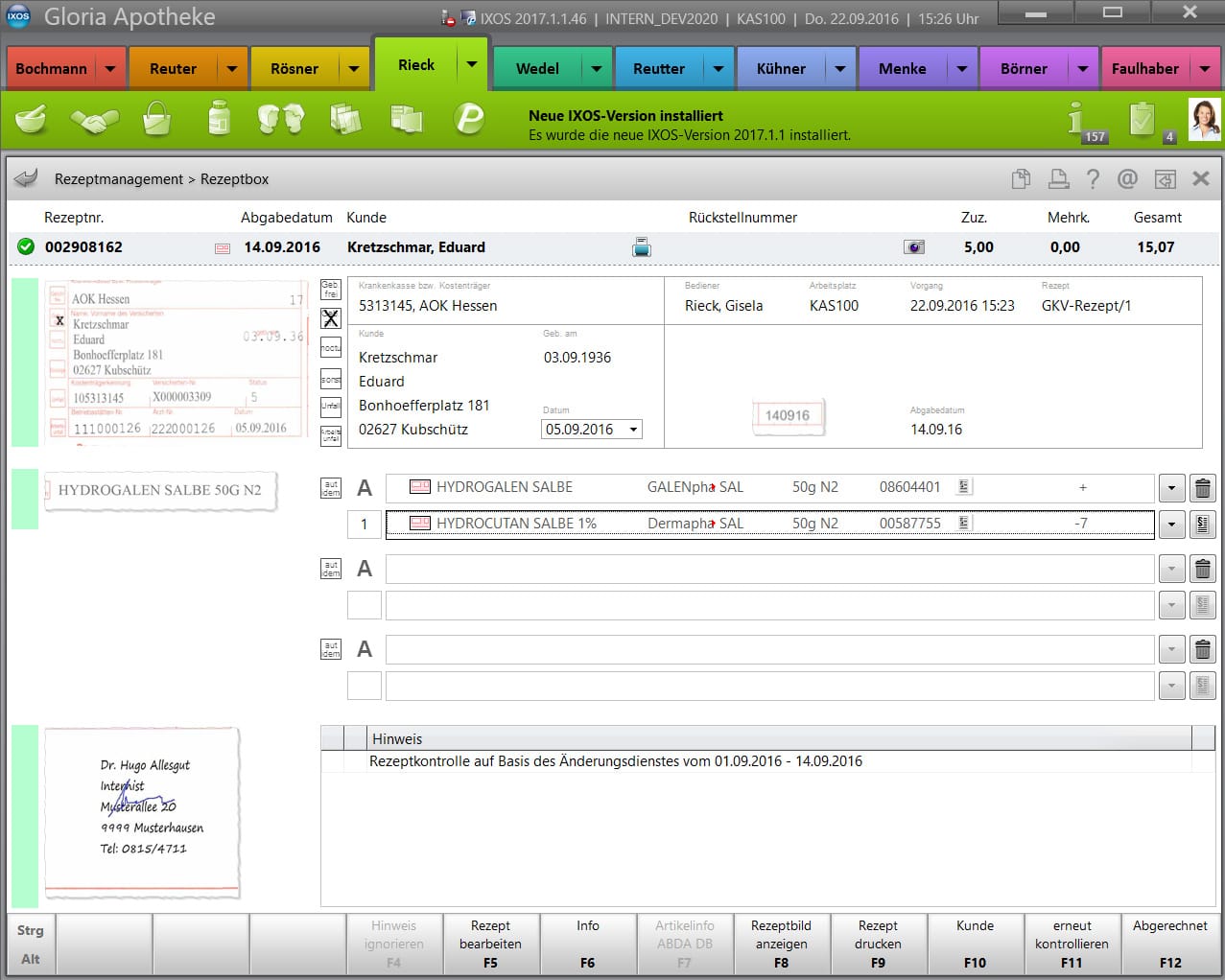Switch to the Börner tab

pyautogui.click(x=1025, y=69)
